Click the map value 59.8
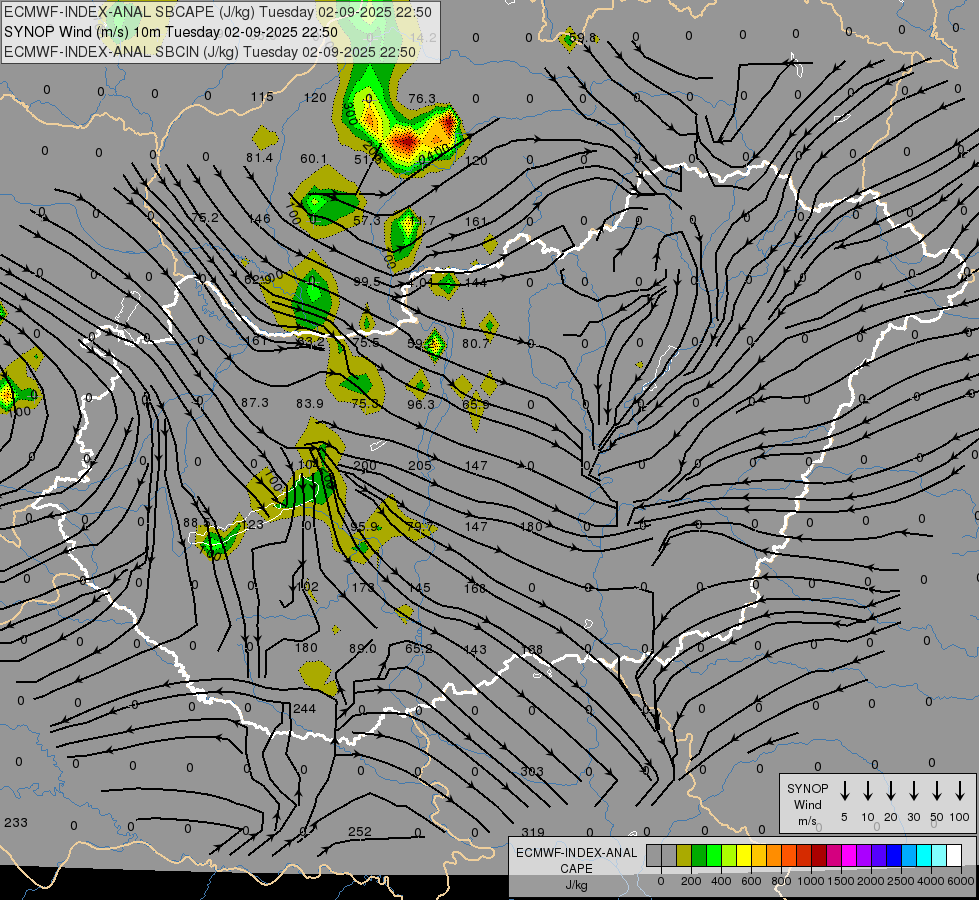The image size is (979, 900). tap(583, 38)
